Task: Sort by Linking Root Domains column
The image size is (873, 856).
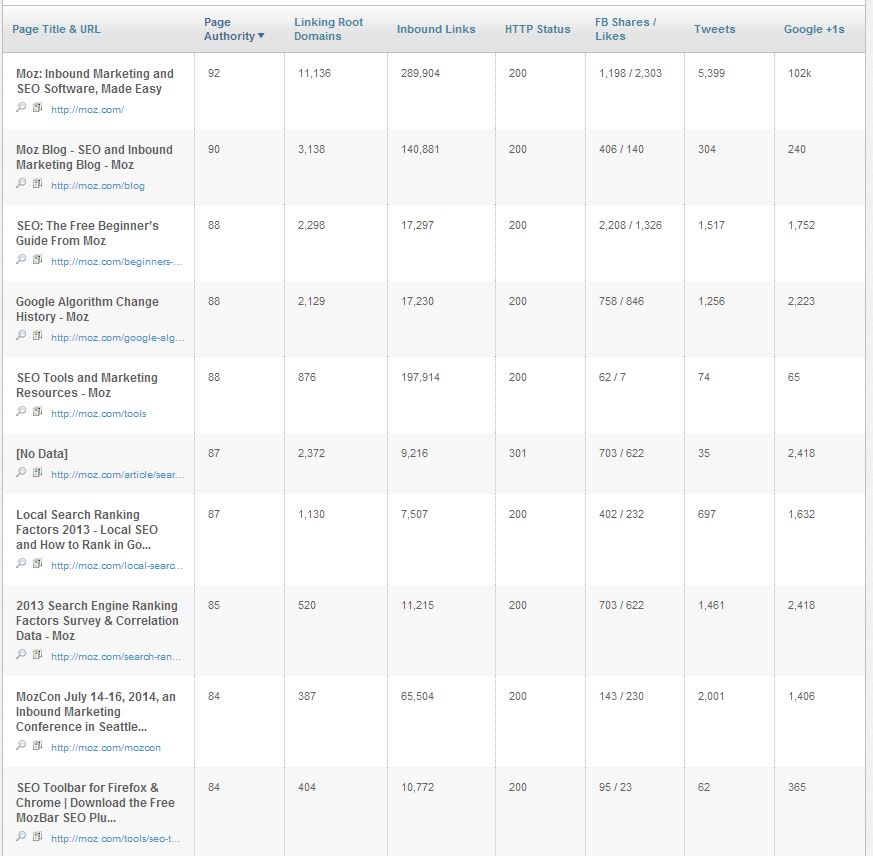Action: click(328, 29)
